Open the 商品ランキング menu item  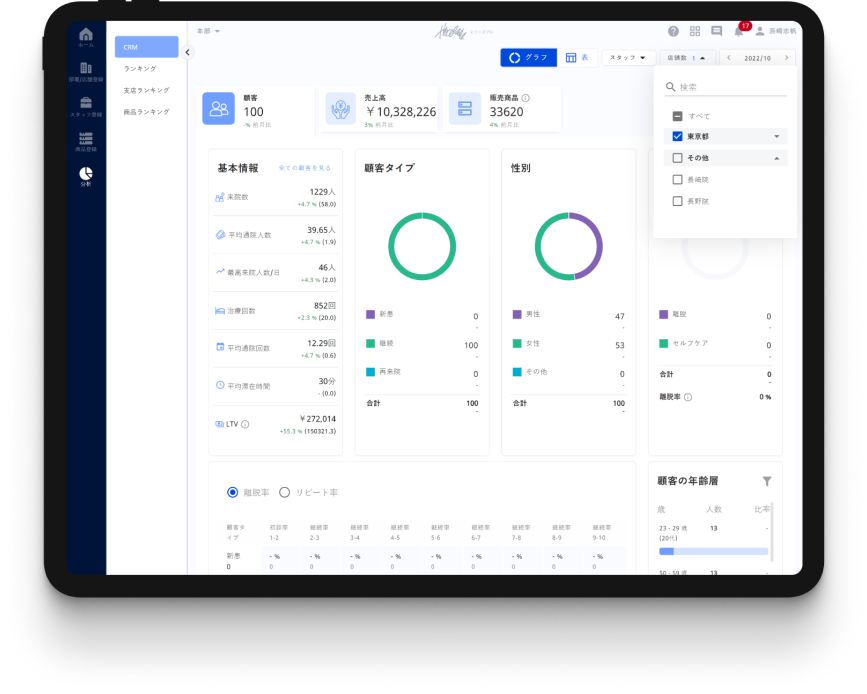(147, 112)
